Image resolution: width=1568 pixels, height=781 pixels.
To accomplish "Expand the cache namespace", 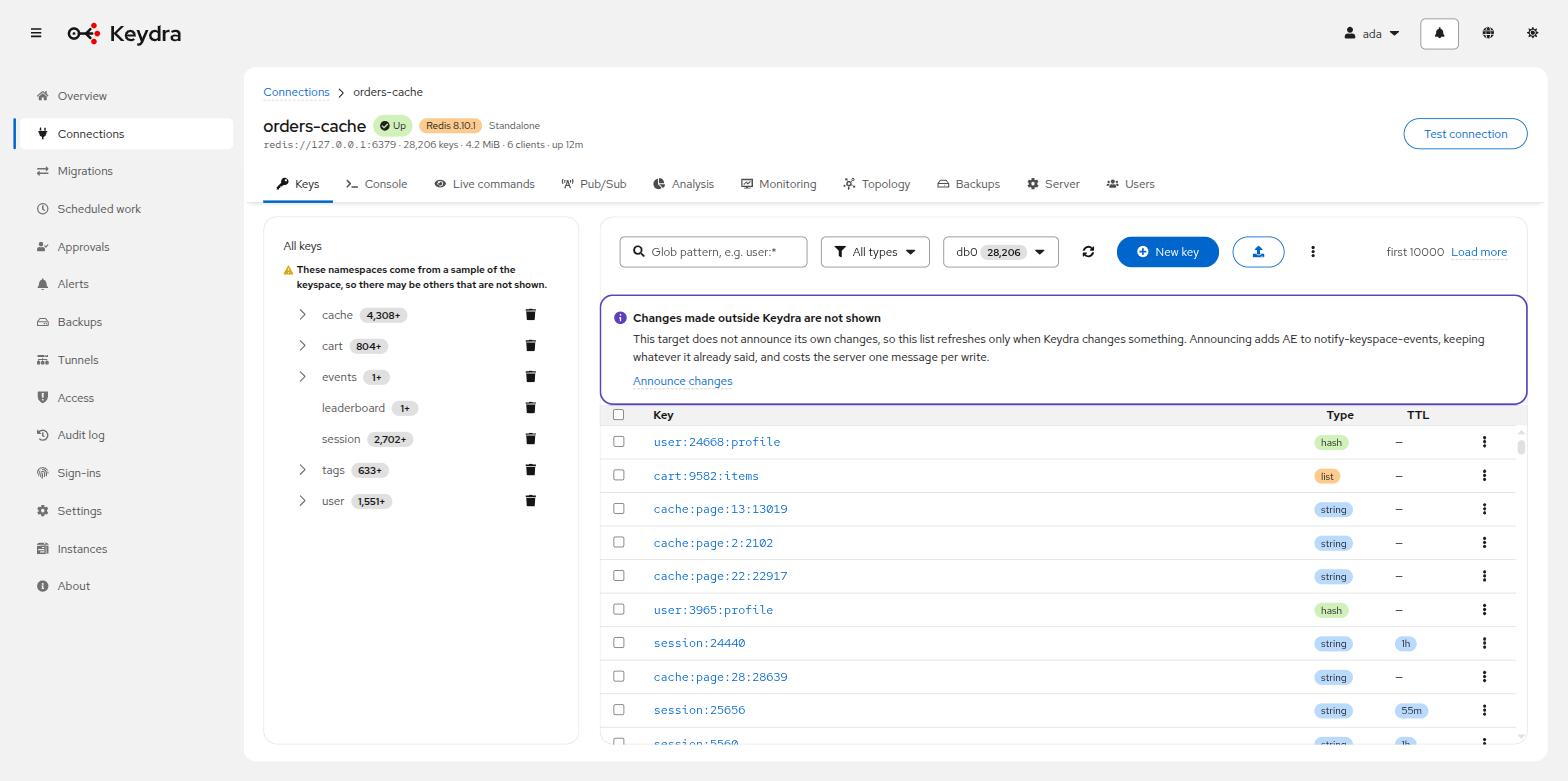I will pos(302,315).
